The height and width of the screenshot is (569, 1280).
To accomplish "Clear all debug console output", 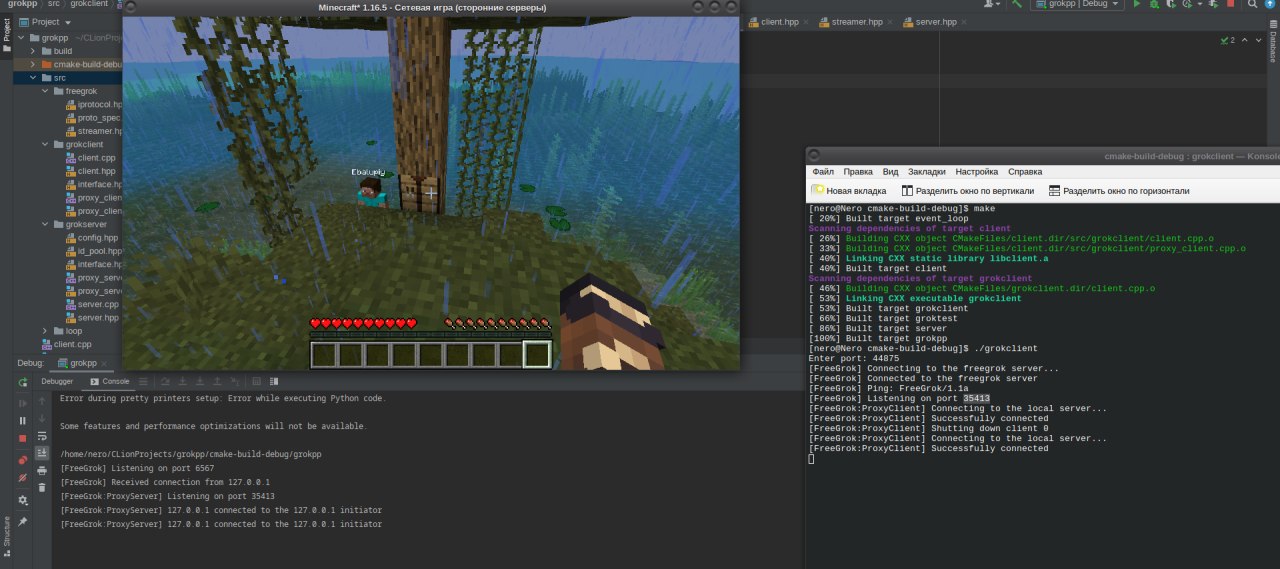I will click(42, 487).
